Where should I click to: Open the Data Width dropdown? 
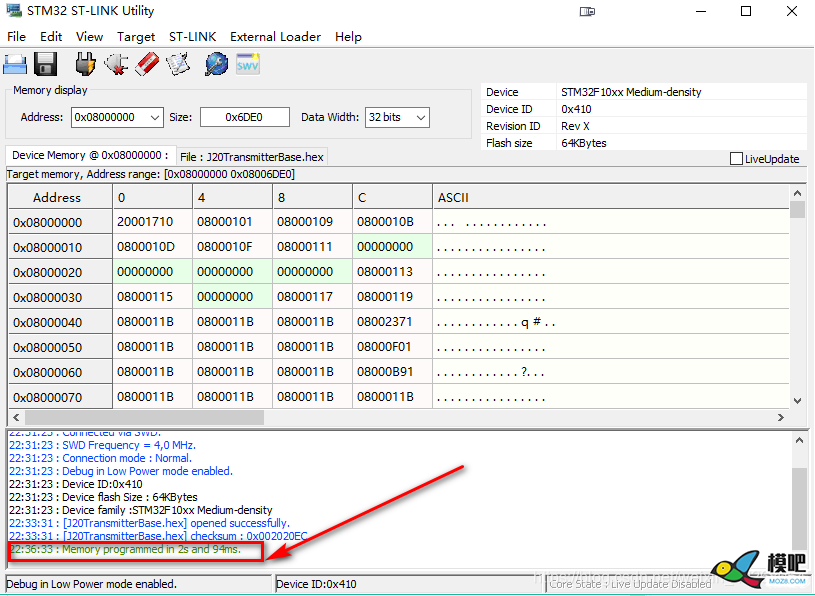[x=421, y=117]
